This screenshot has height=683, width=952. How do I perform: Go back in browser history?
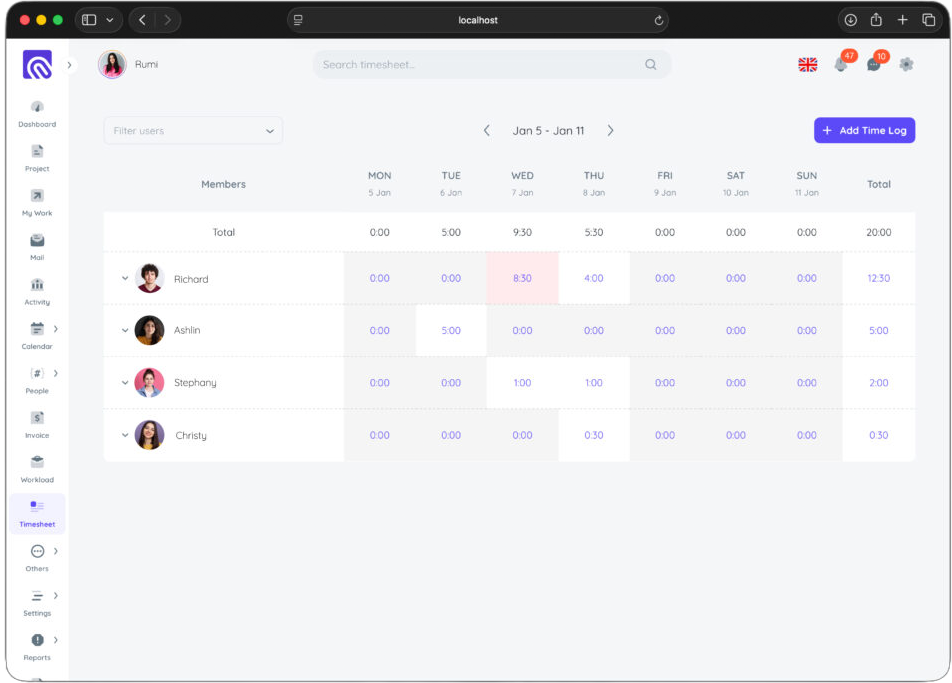coord(142,20)
